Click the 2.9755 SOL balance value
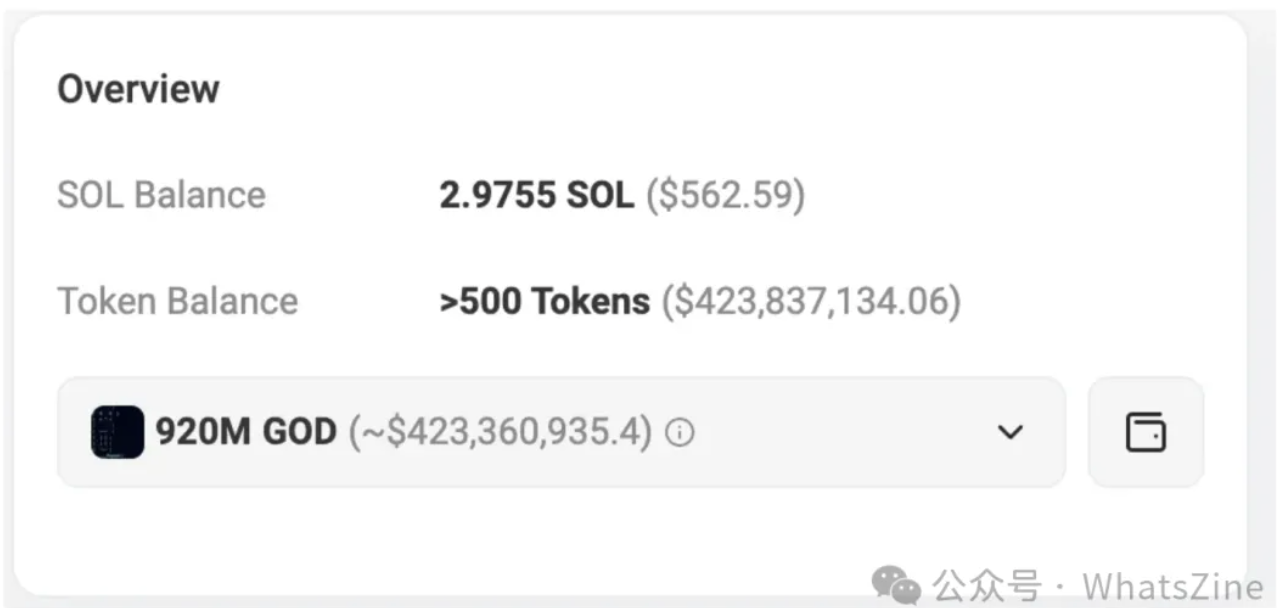This screenshot has height=608, width=1280. 535,194
